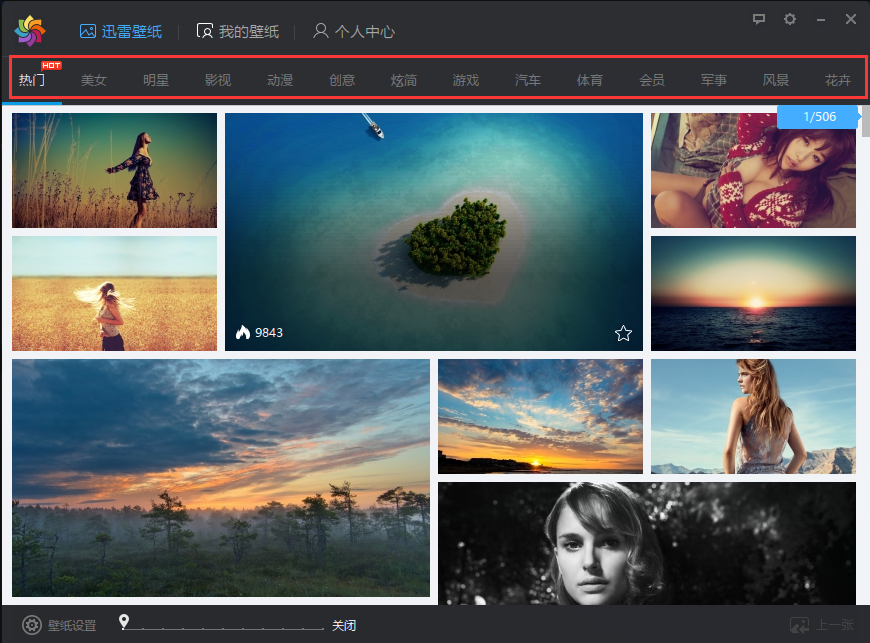Viewport: 870px width, 643px height.
Task: Open the heart-shaped island wallpaper
Action: click(434, 232)
